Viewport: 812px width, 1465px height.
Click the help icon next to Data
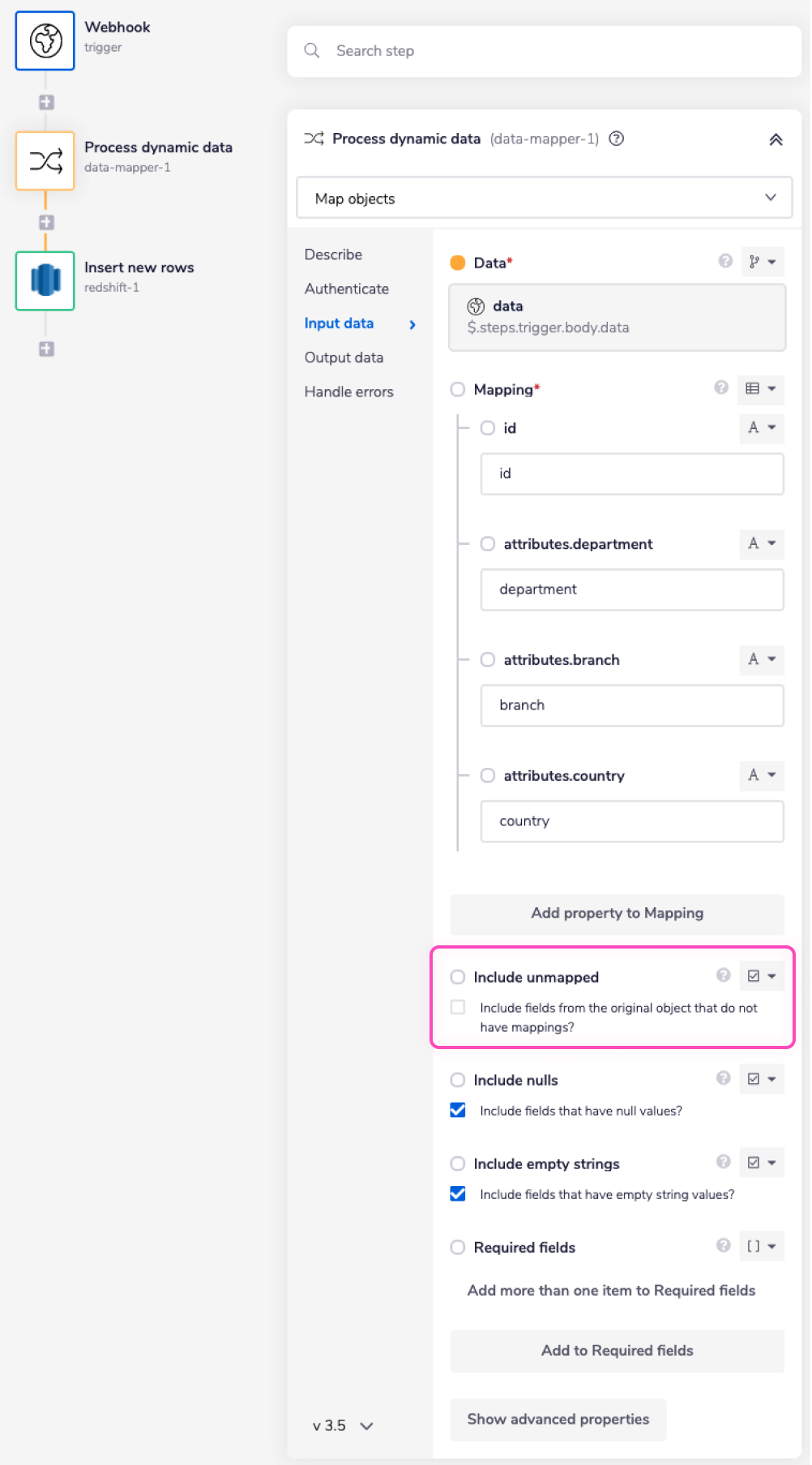tap(725, 261)
